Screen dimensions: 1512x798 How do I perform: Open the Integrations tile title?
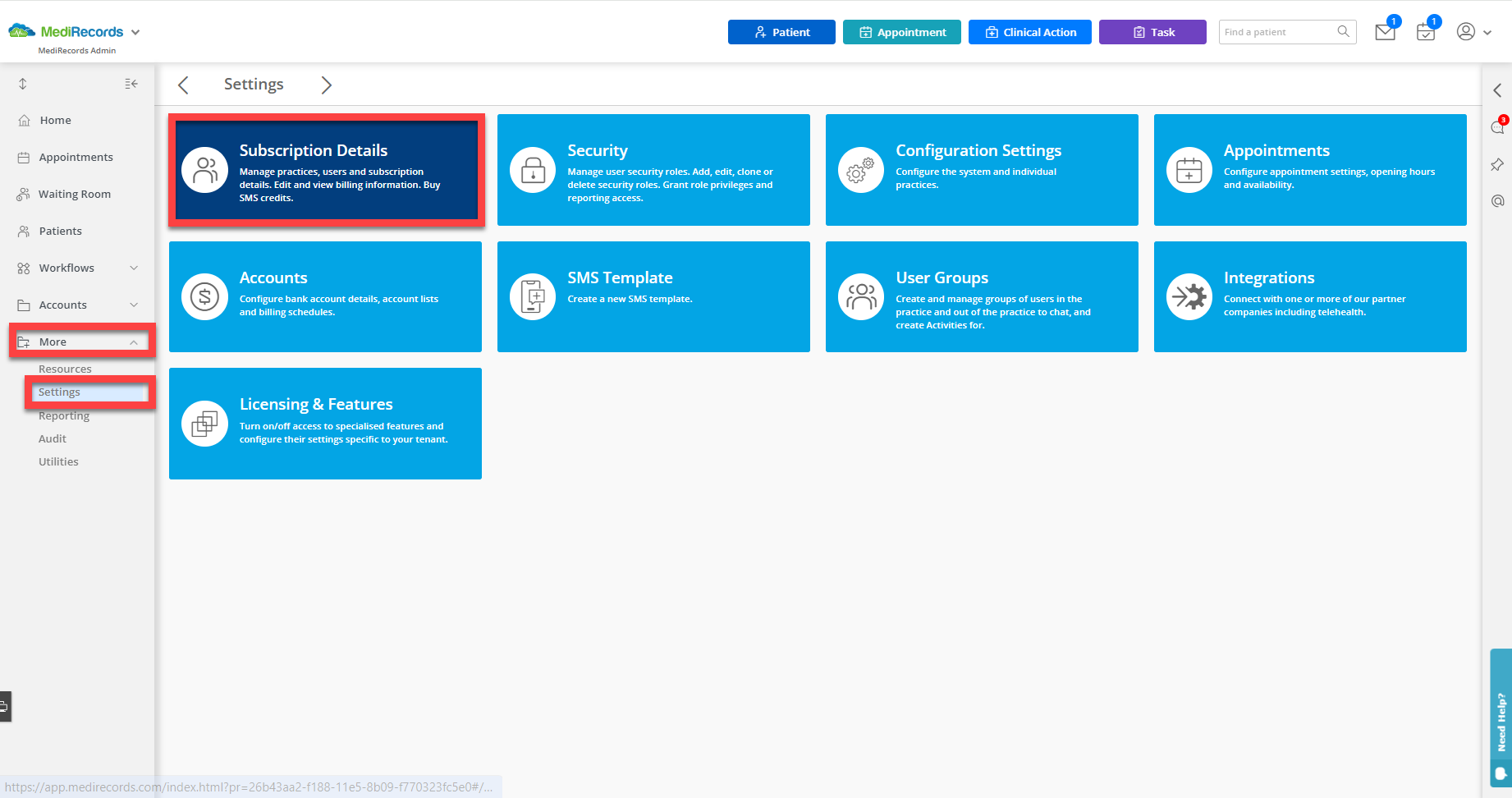click(1269, 277)
